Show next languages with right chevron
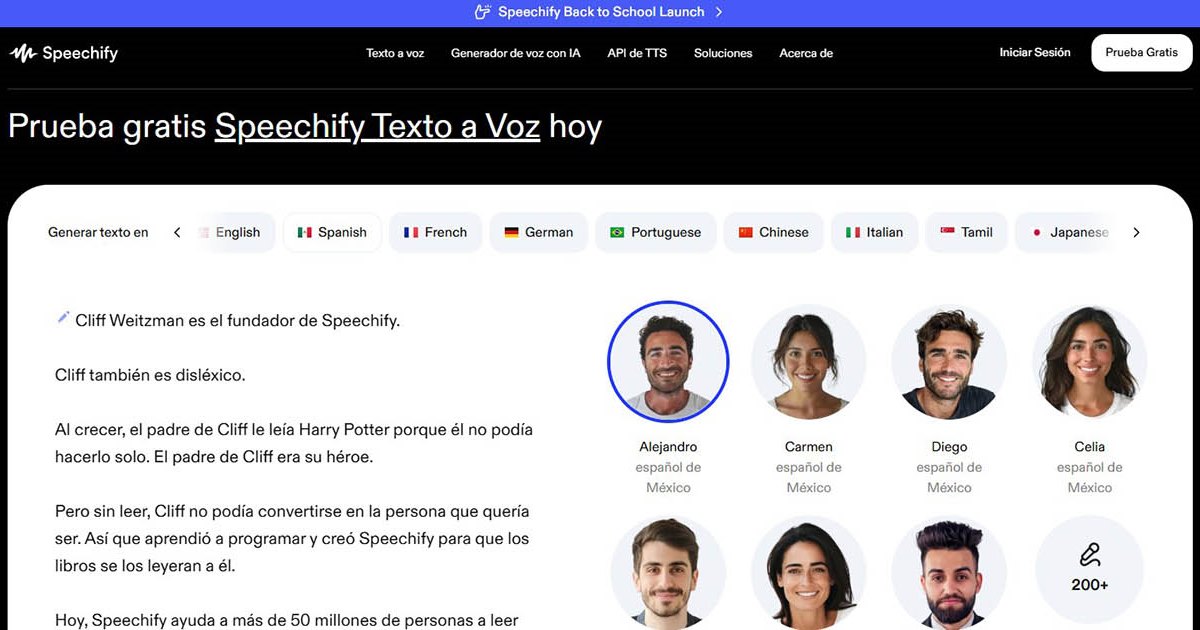Image resolution: width=1200 pixels, height=630 pixels. pos(1136,232)
